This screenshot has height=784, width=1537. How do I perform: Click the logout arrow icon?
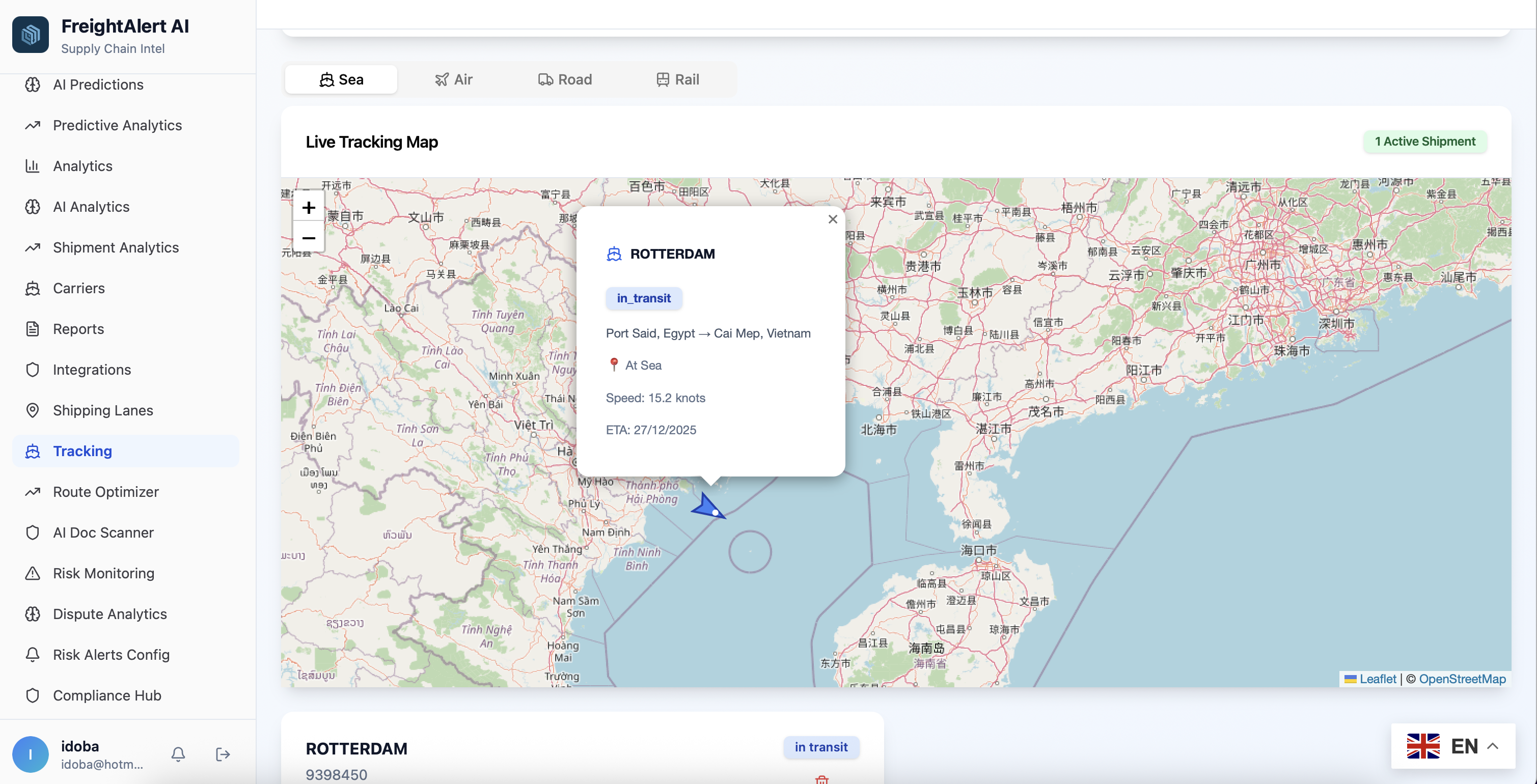pos(223,754)
